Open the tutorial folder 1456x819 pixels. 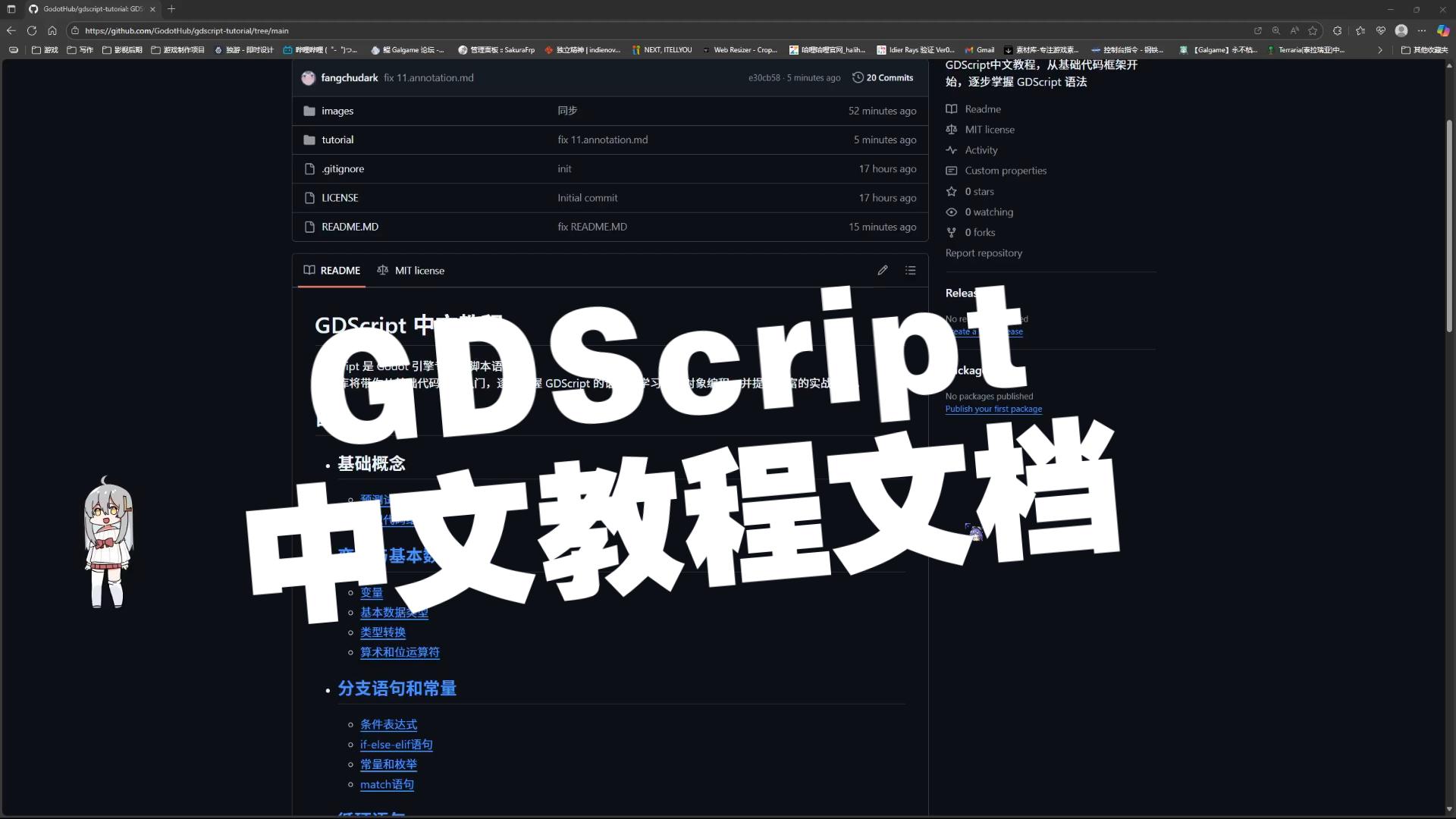click(x=337, y=140)
